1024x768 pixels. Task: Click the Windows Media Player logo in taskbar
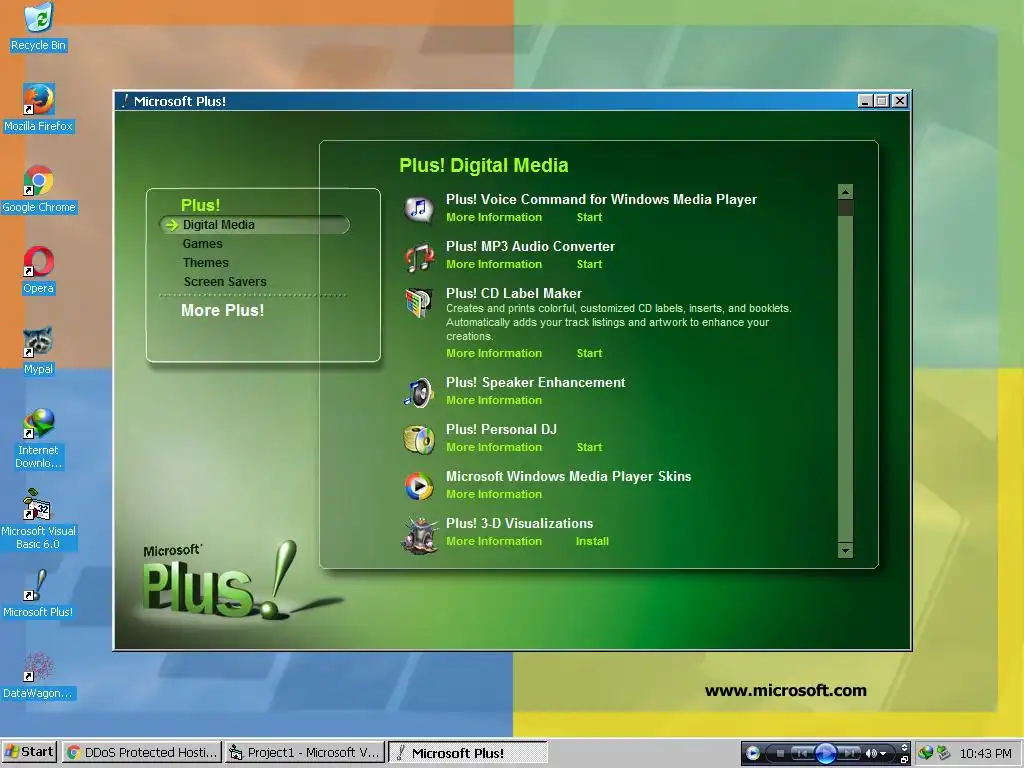pyautogui.click(x=753, y=753)
